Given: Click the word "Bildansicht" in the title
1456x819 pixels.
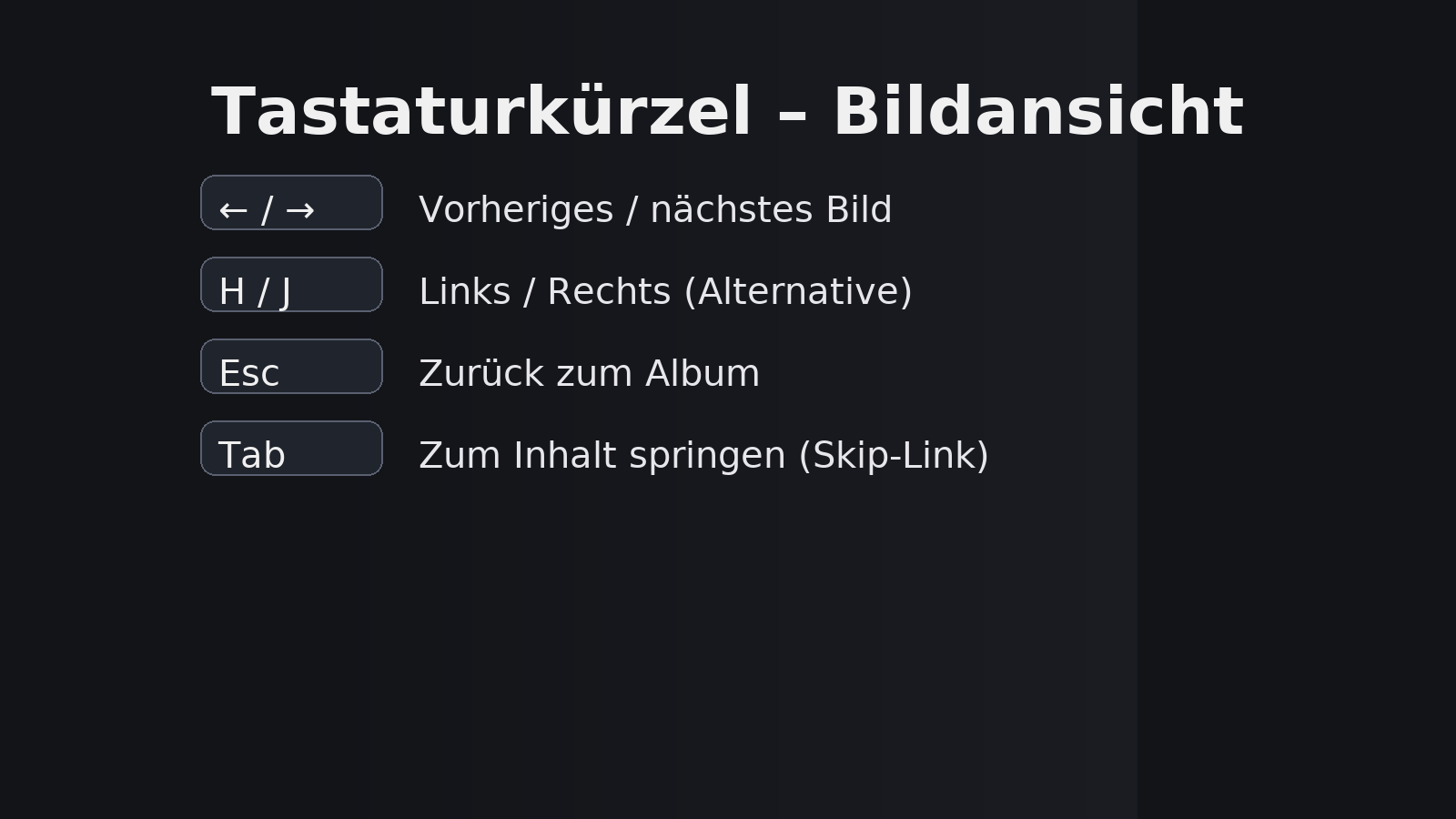Looking at the screenshot, I should pos(1037,113).
